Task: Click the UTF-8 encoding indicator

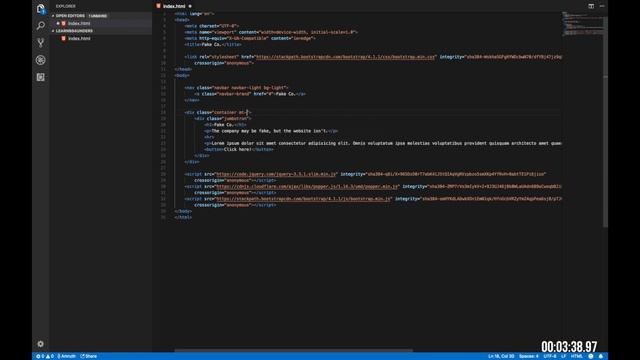Action: 550,356
